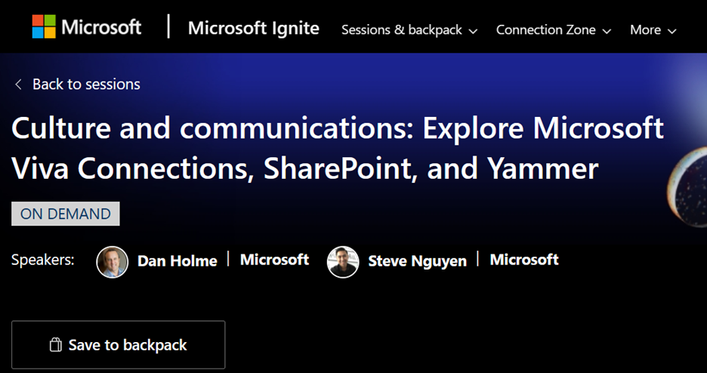Click the ON DEMAND badge
Screen dimensions: 707x373
(65, 214)
